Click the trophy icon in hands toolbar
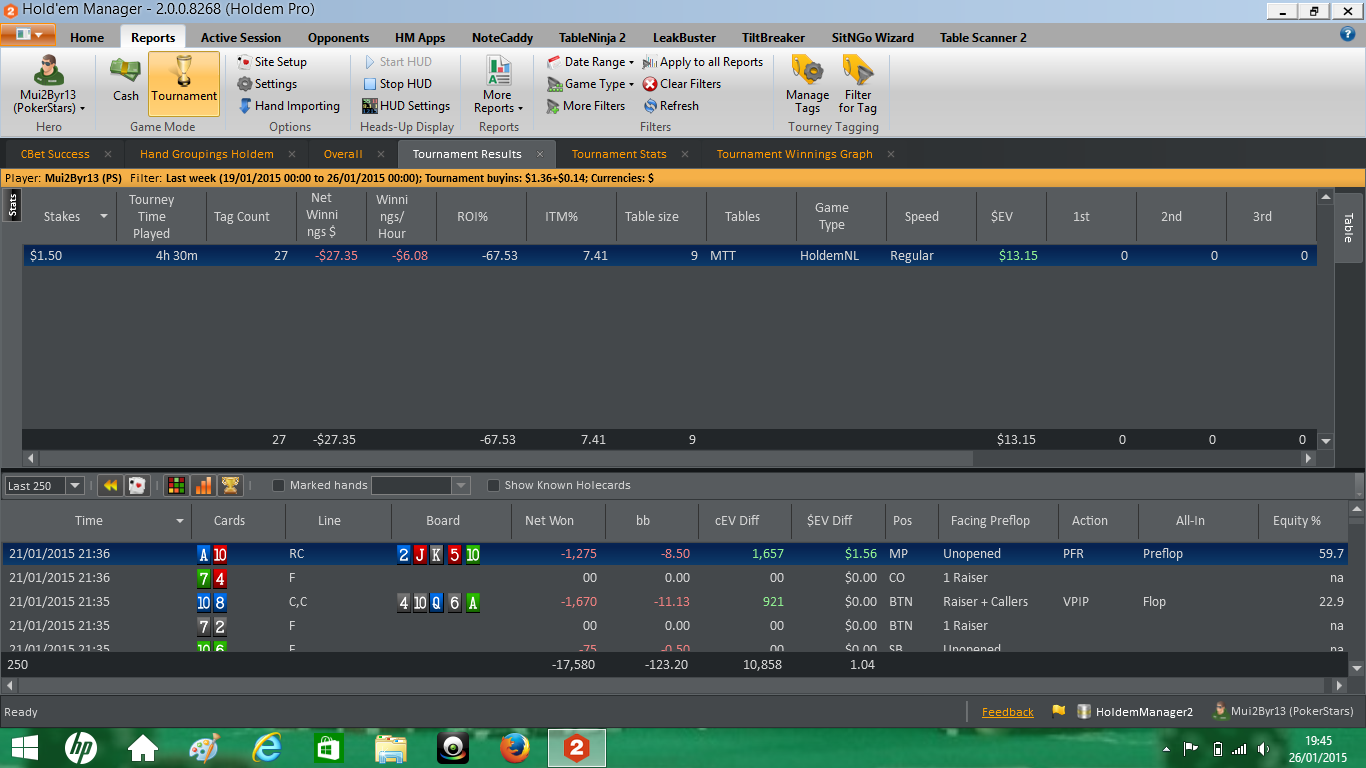Viewport: 1366px width, 768px height. (x=230, y=485)
